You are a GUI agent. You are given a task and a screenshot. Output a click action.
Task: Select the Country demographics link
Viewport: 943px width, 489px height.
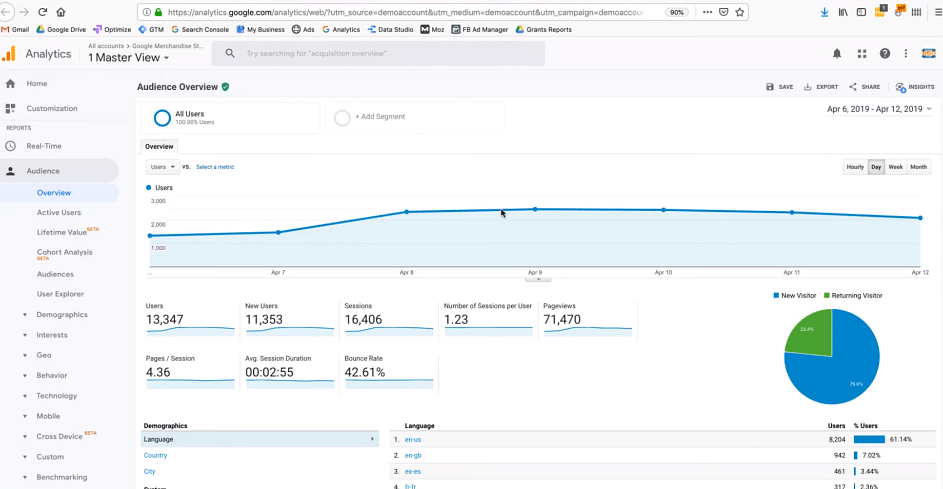pos(155,455)
